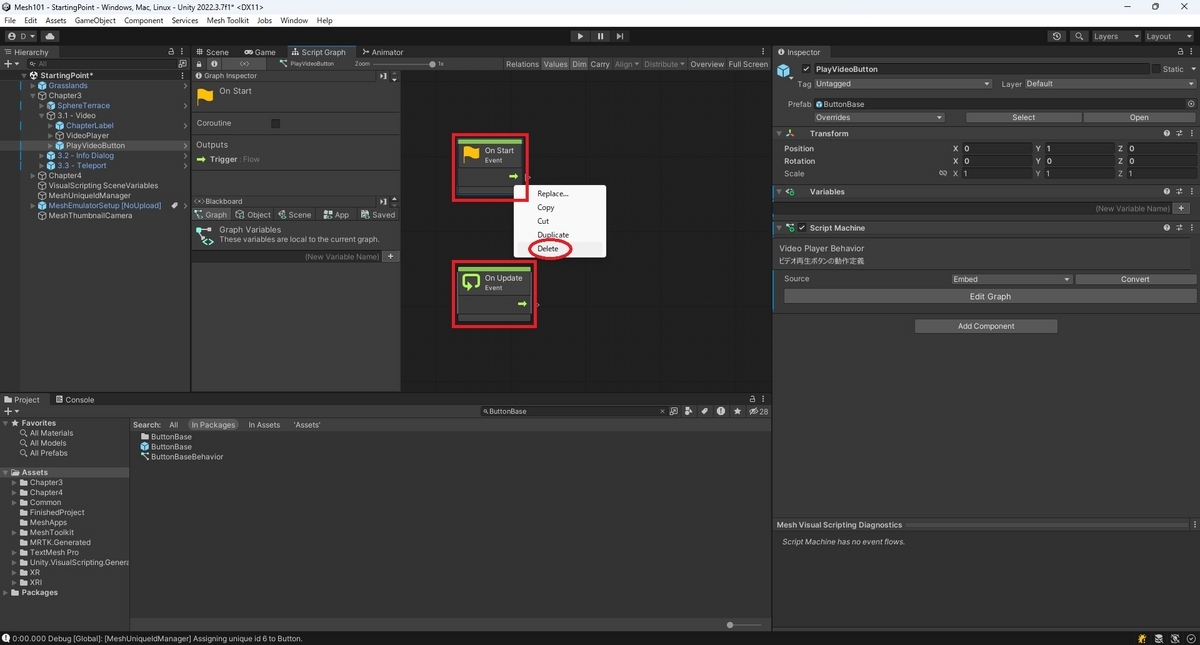Viewport: 1200px width, 645px height.
Task: Open the Layers dropdown
Action: [x=1115, y=36]
